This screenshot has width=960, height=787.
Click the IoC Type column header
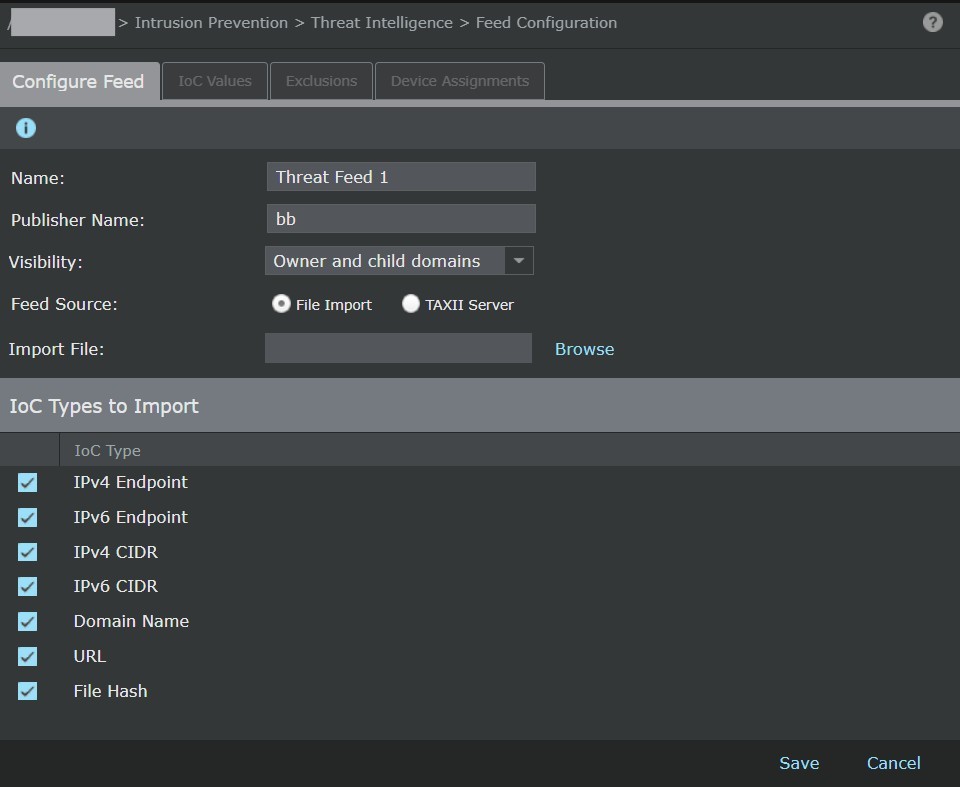107,451
